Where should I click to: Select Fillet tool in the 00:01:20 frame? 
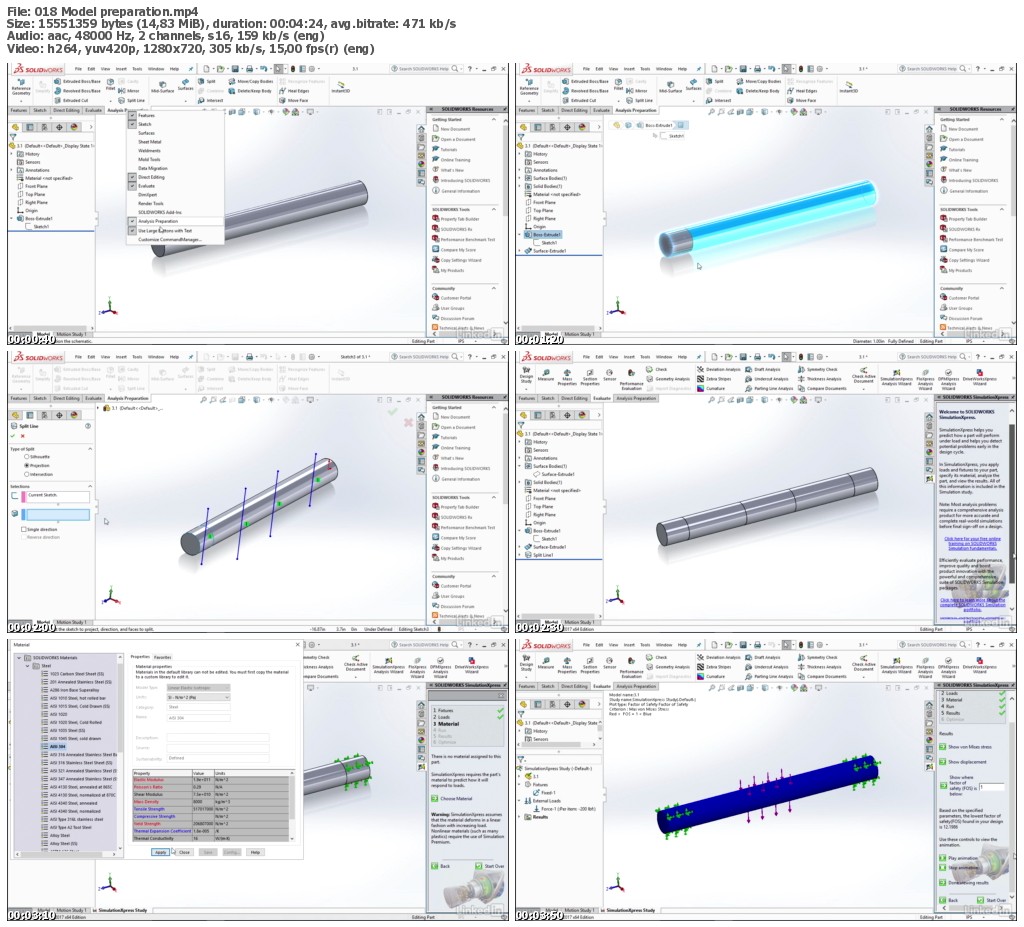pos(618,85)
